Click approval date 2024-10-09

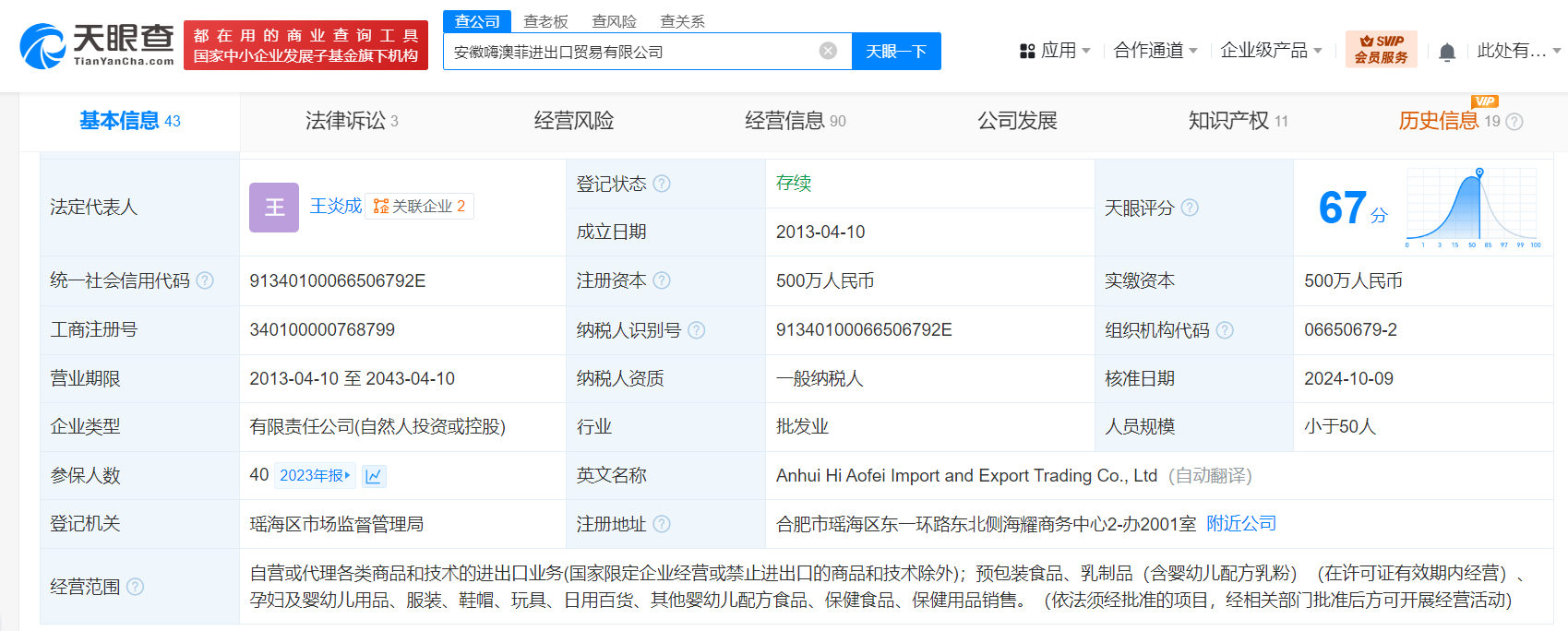[x=1348, y=378]
